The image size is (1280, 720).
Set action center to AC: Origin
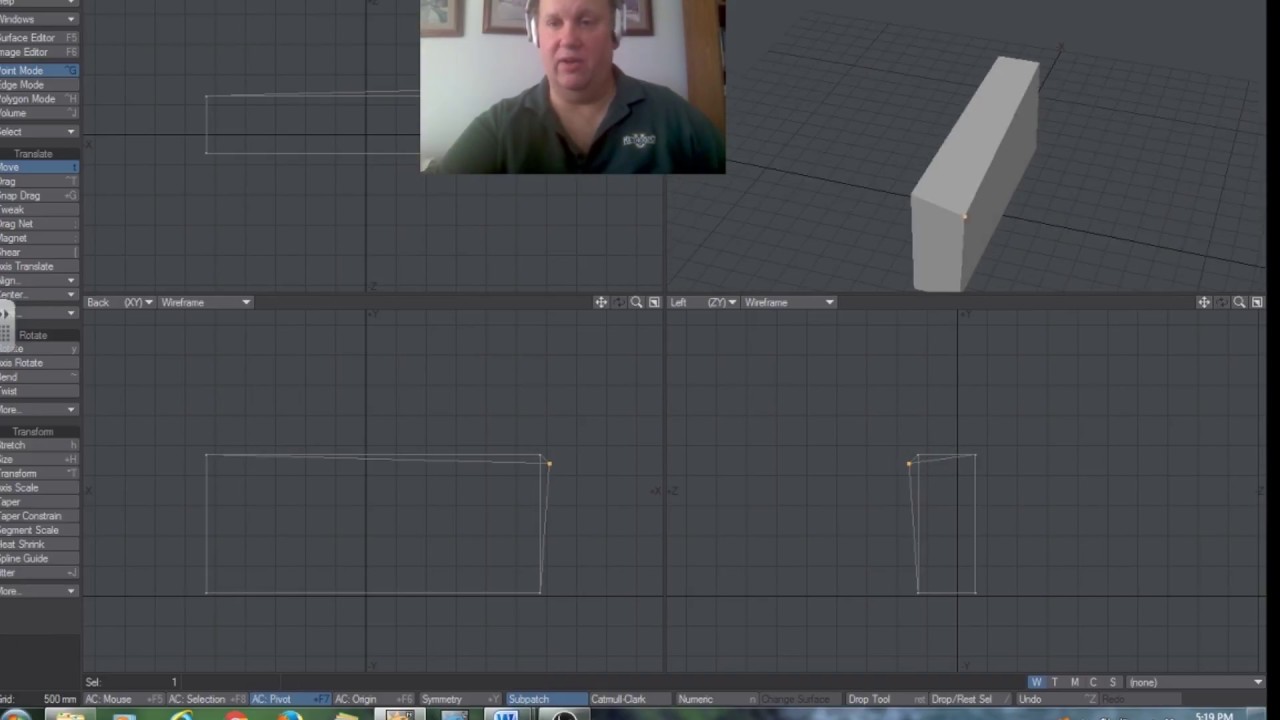coord(374,699)
